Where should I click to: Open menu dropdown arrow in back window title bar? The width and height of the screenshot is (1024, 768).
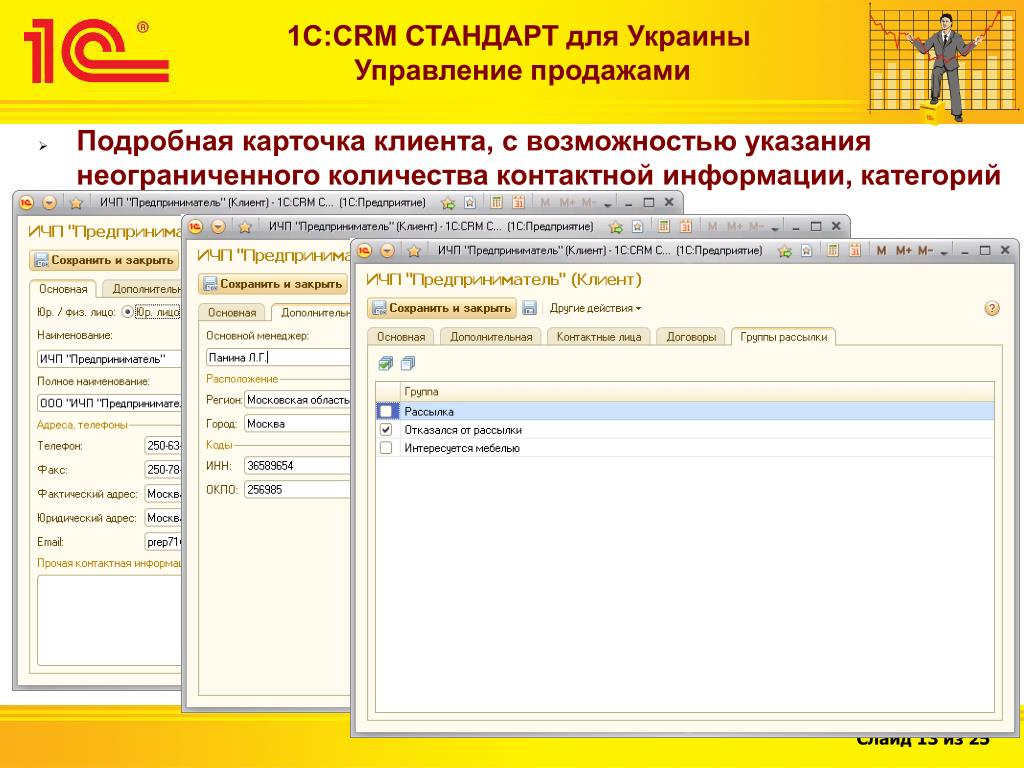(x=50, y=203)
